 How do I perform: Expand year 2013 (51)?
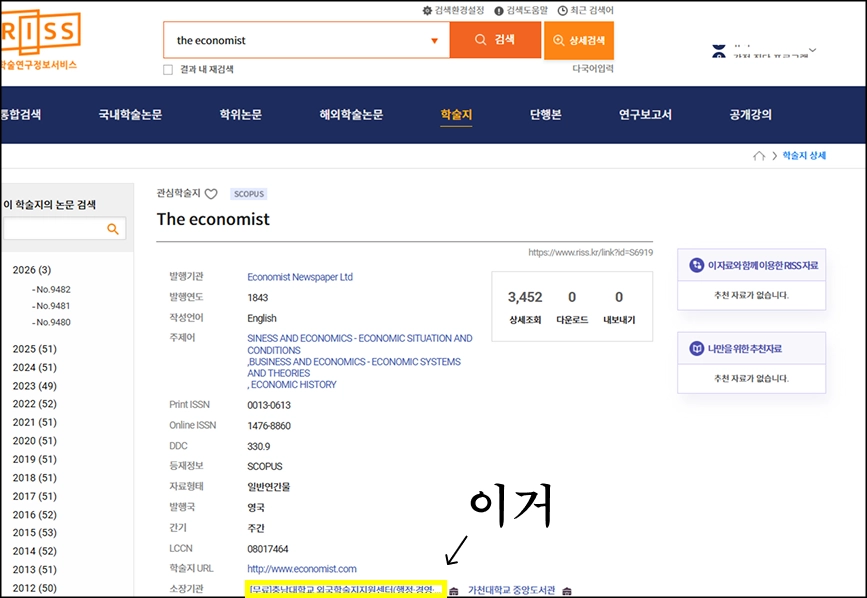pos(34,569)
